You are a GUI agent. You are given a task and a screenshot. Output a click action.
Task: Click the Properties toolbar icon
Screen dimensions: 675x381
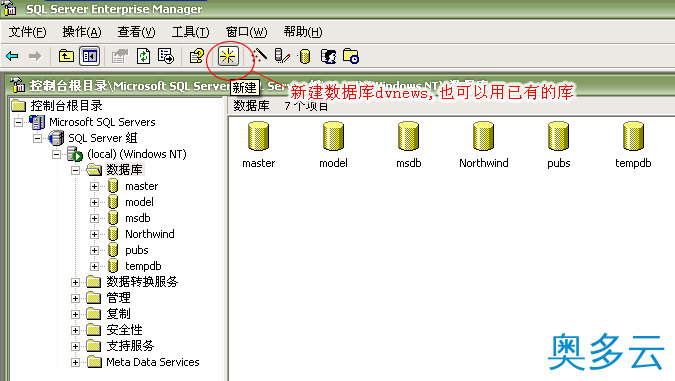point(120,56)
